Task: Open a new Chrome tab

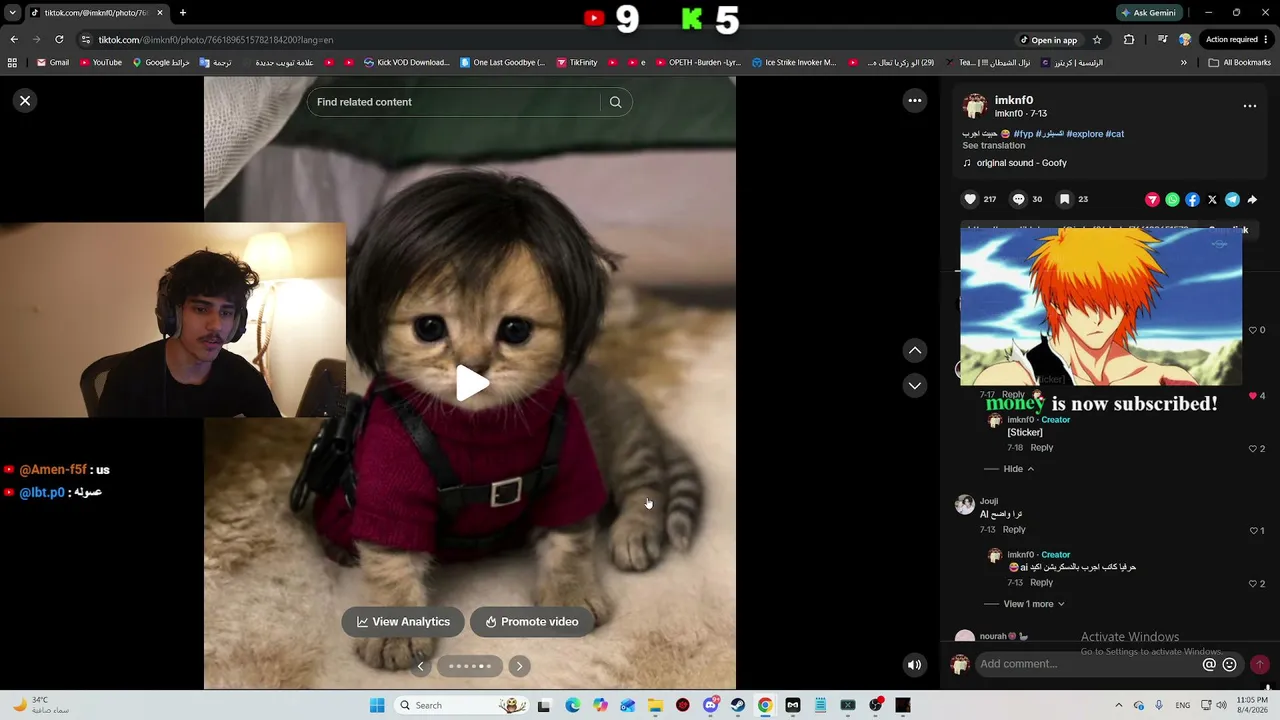Action: [183, 13]
